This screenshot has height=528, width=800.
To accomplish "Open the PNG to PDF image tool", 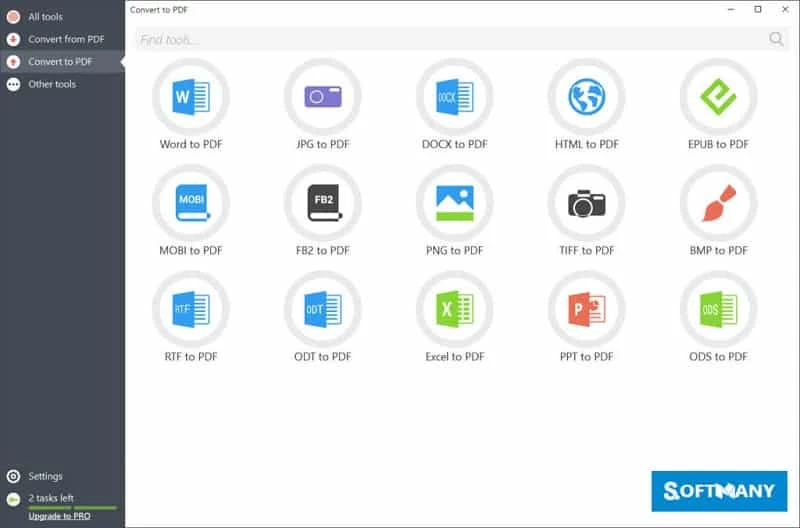I will (x=455, y=203).
